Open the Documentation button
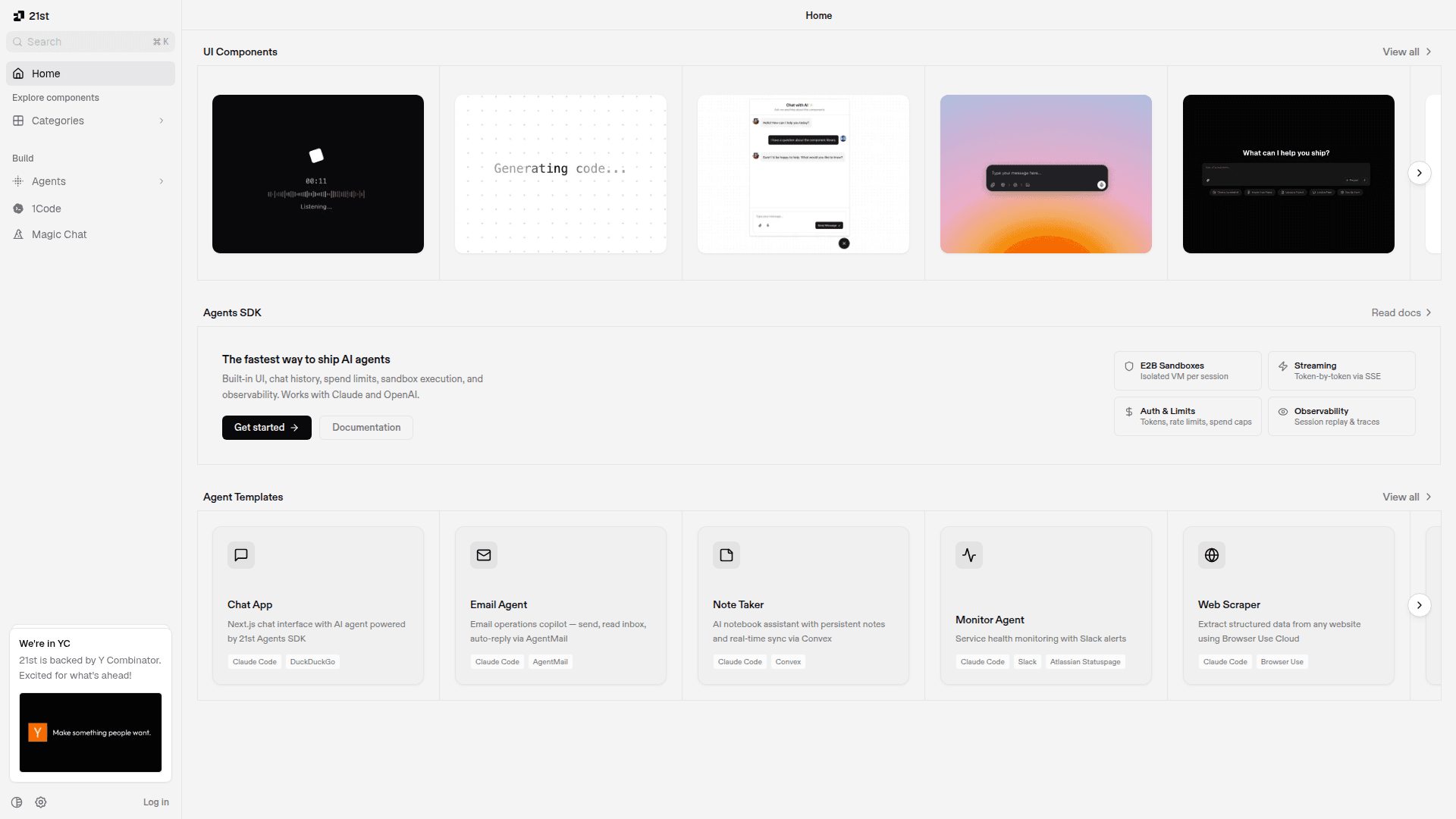Image resolution: width=1456 pixels, height=819 pixels. pyautogui.click(x=366, y=428)
